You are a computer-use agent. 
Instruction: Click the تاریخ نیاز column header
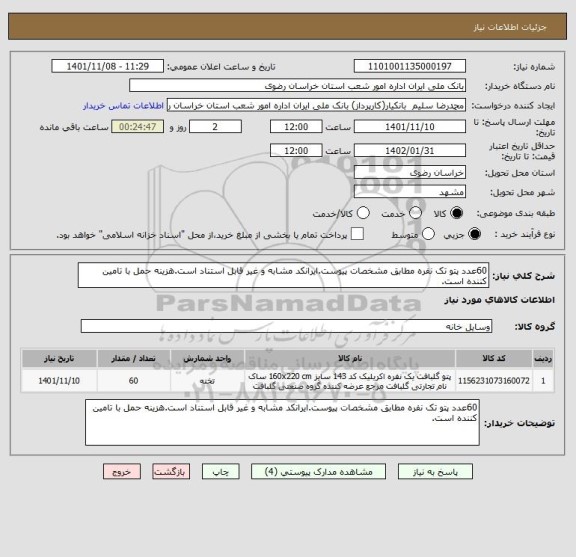coord(59,358)
